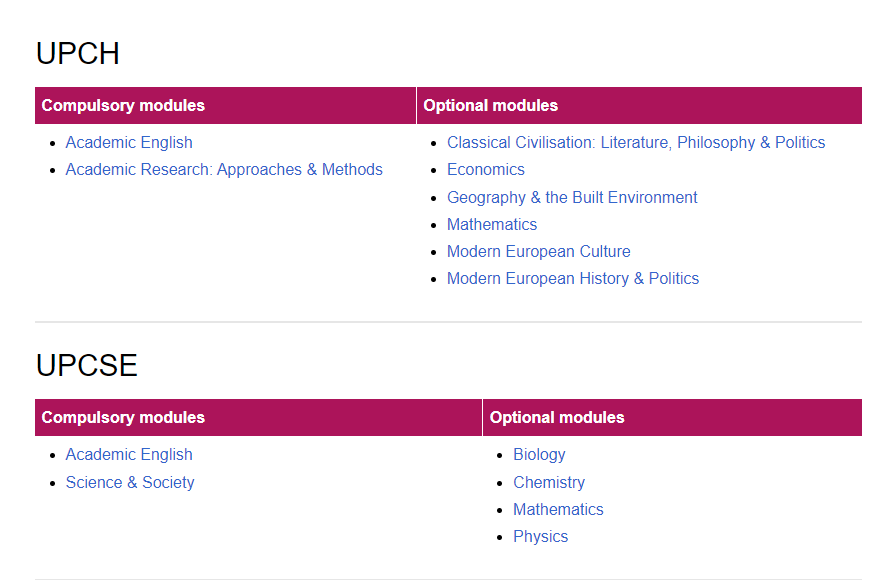Open the Chemistry module link

click(x=549, y=482)
